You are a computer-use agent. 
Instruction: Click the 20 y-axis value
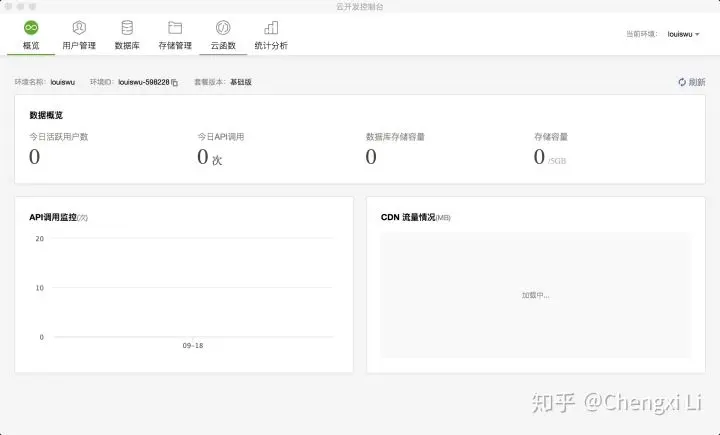tap(40, 239)
